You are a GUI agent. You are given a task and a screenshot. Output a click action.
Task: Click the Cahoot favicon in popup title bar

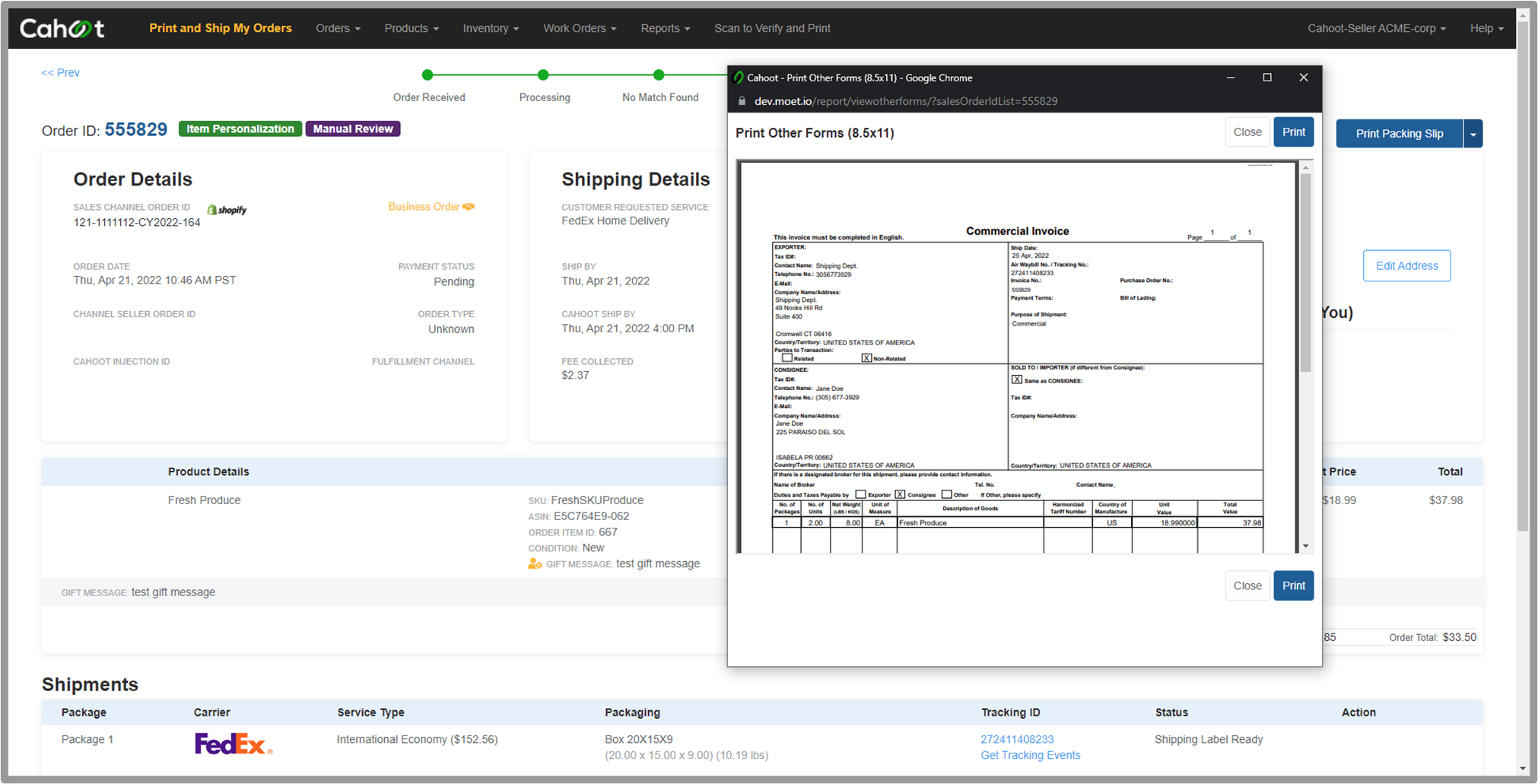(738, 78)
